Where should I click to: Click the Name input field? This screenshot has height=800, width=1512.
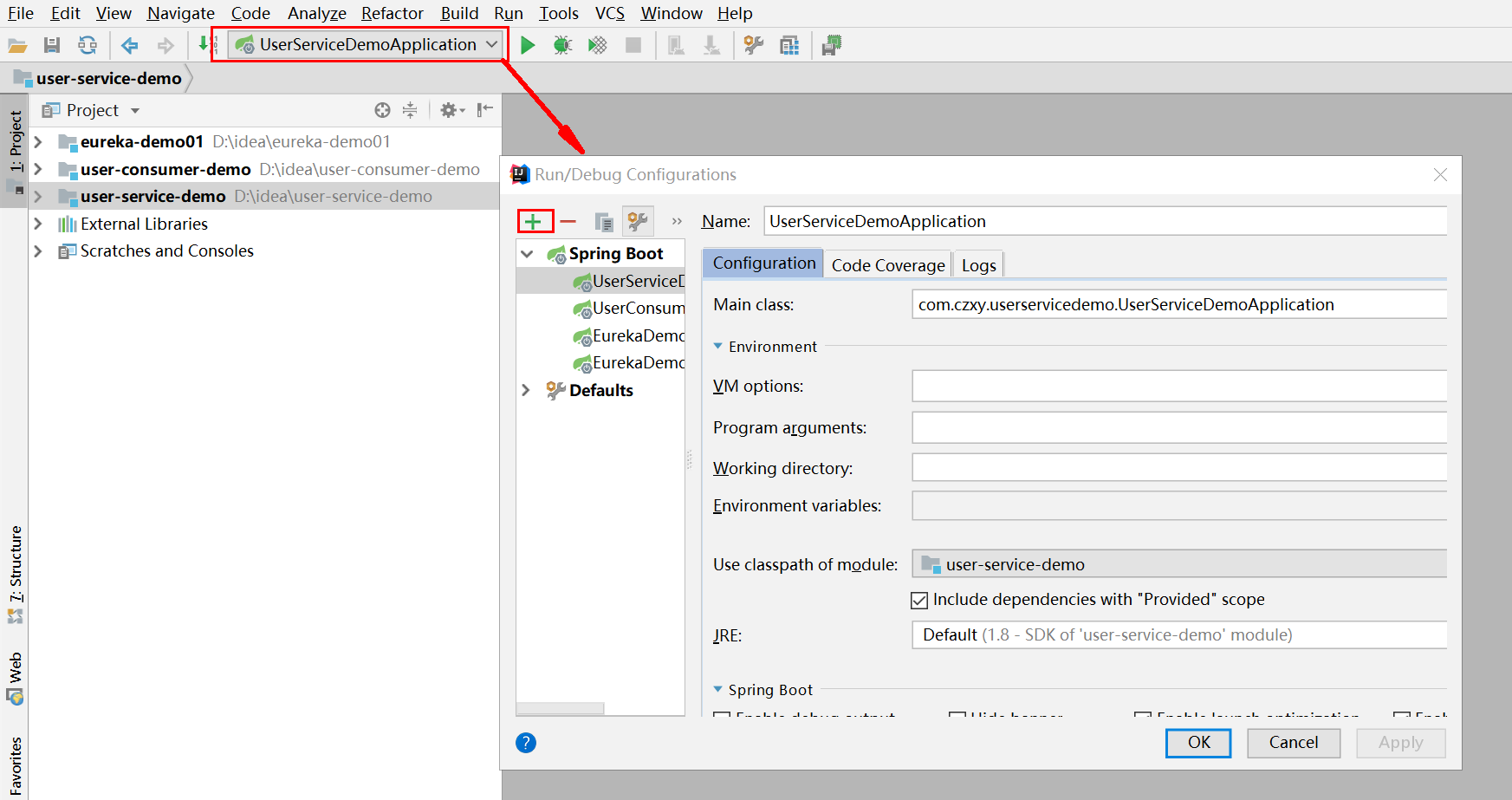(x=1105, y=221)
